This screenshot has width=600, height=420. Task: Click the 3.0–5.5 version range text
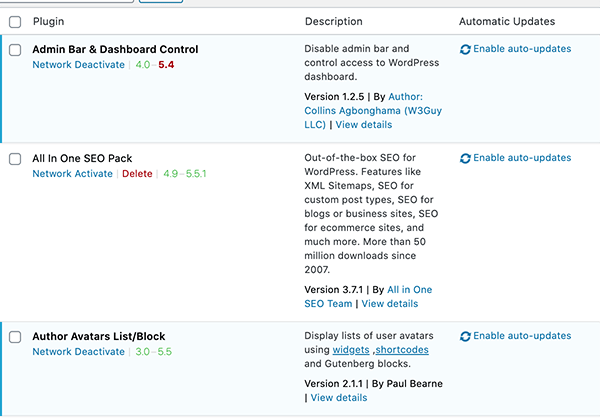153,352
